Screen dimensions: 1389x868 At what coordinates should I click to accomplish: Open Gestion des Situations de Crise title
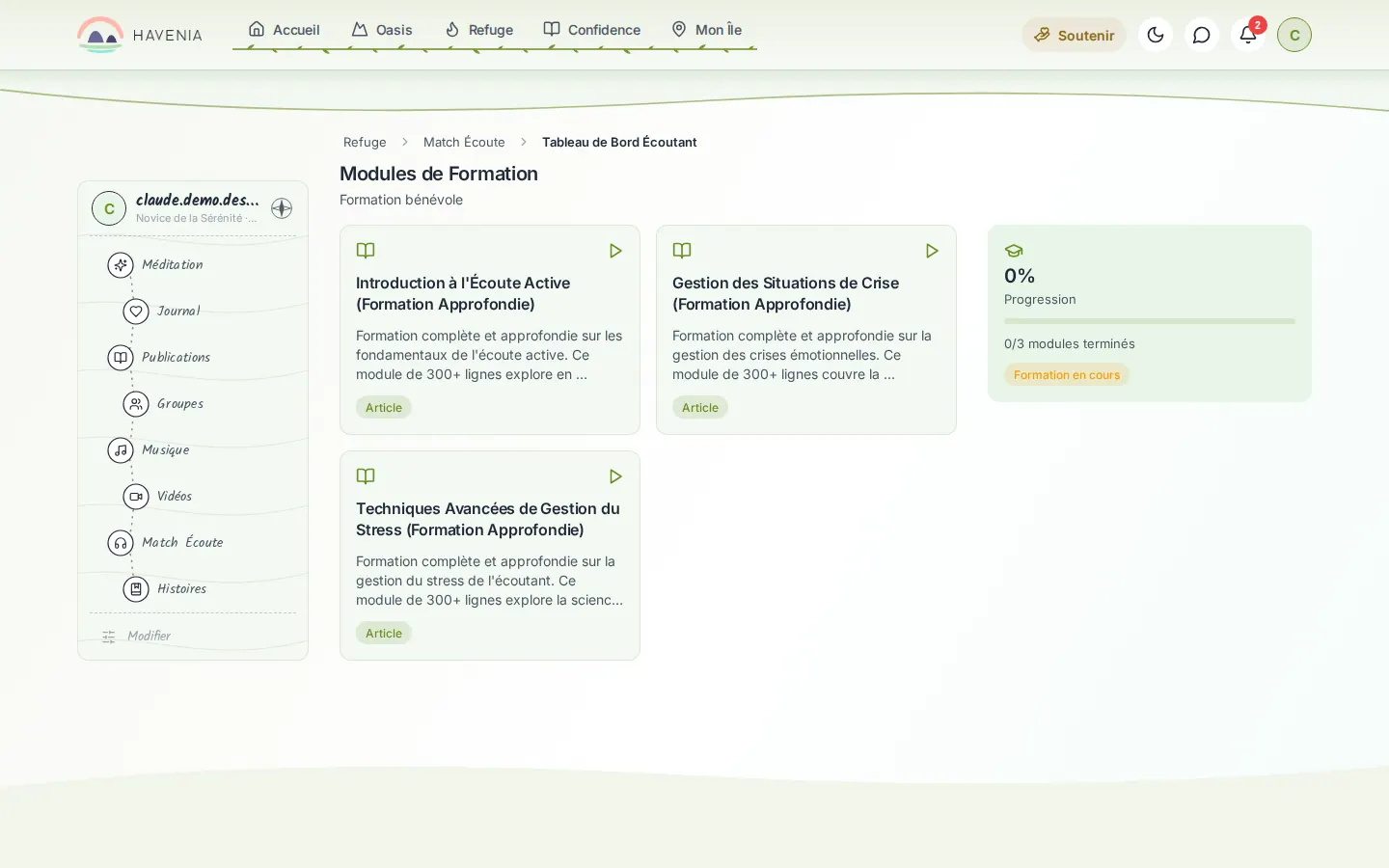(x=785, y=293)
